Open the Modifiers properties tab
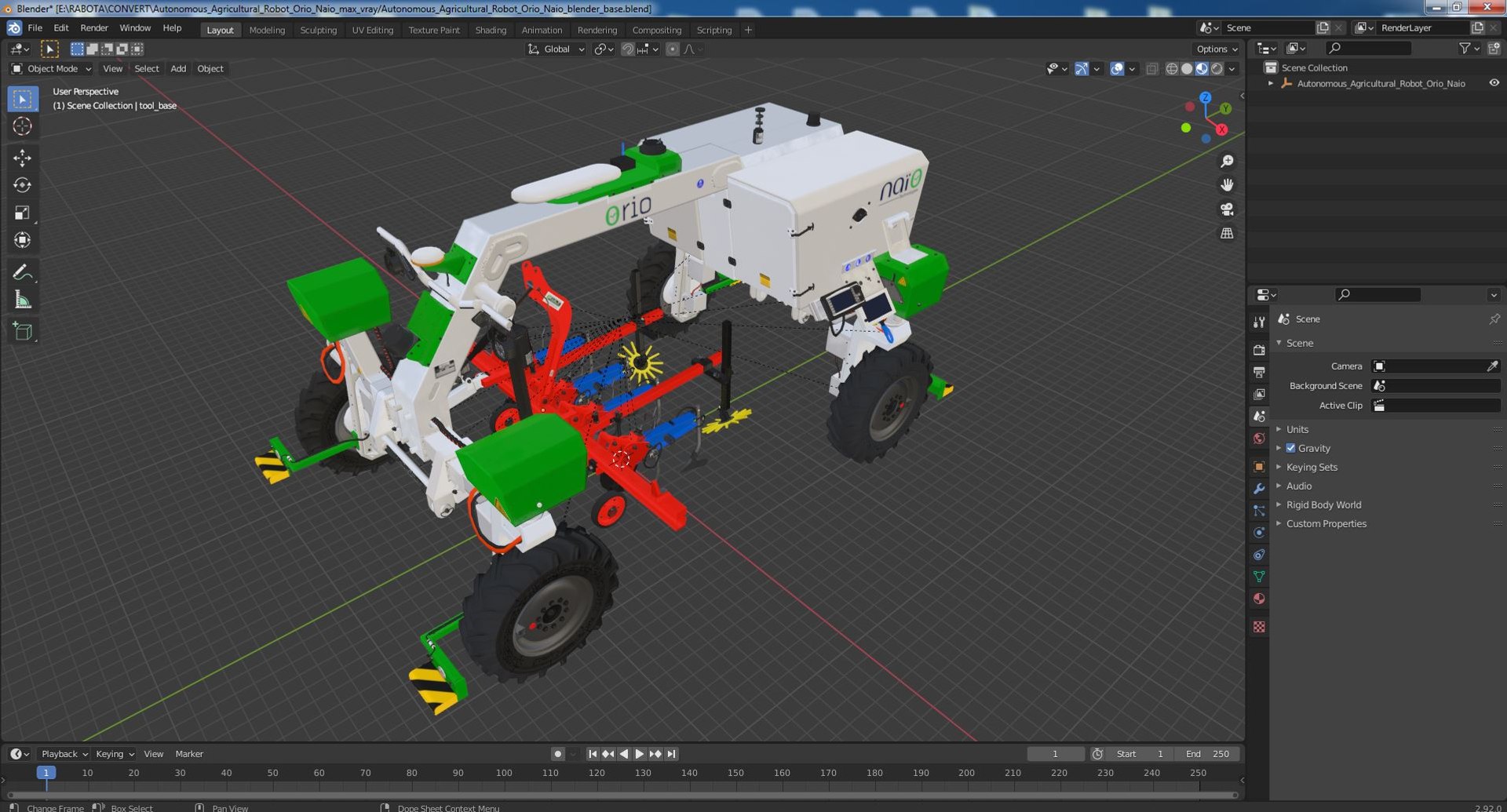This screenshot has width=1507, height=812. tap(1259, 489)
